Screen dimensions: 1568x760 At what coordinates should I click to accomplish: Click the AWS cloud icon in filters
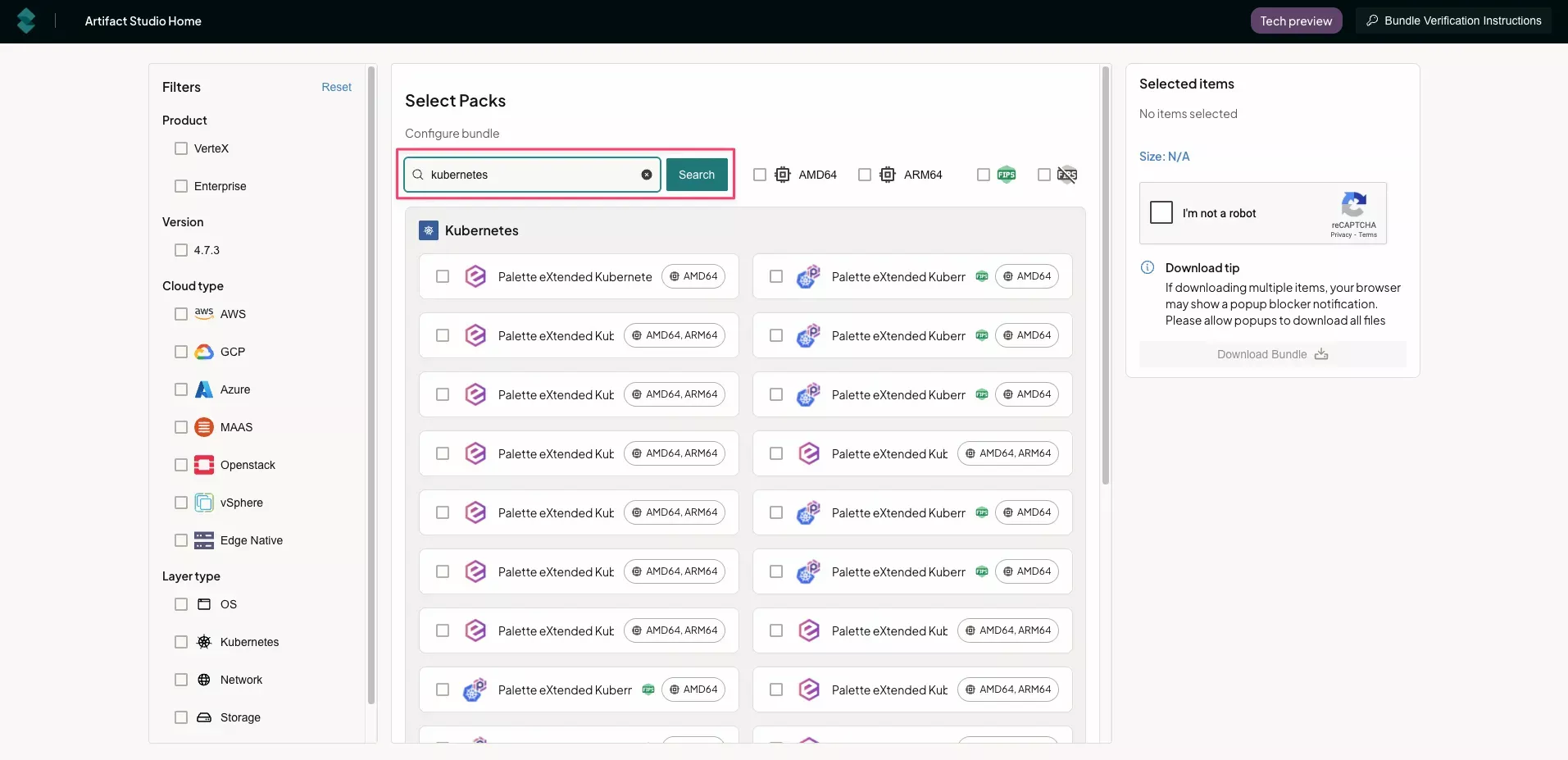tap(204, 314)
